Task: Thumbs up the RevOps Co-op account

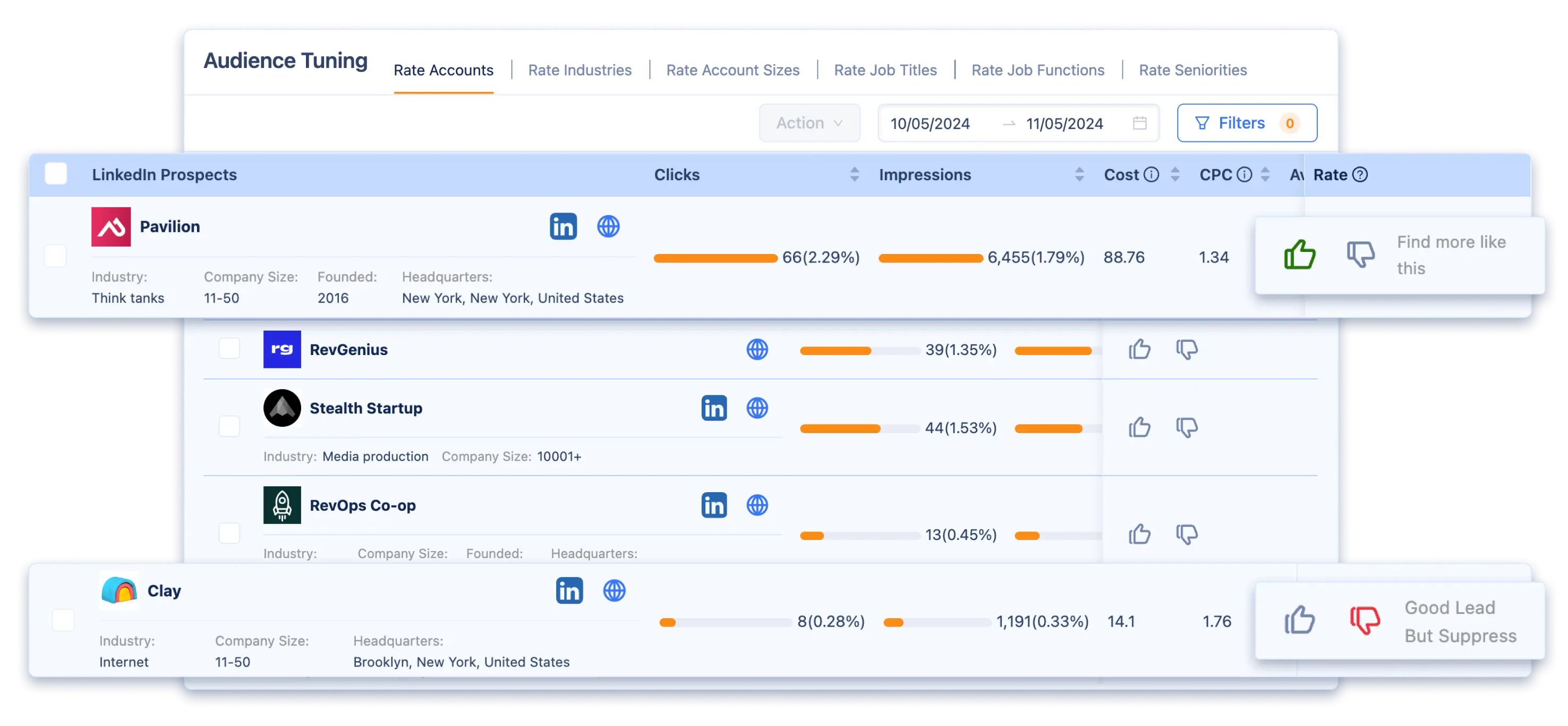Action: [x=1139, y=534]
